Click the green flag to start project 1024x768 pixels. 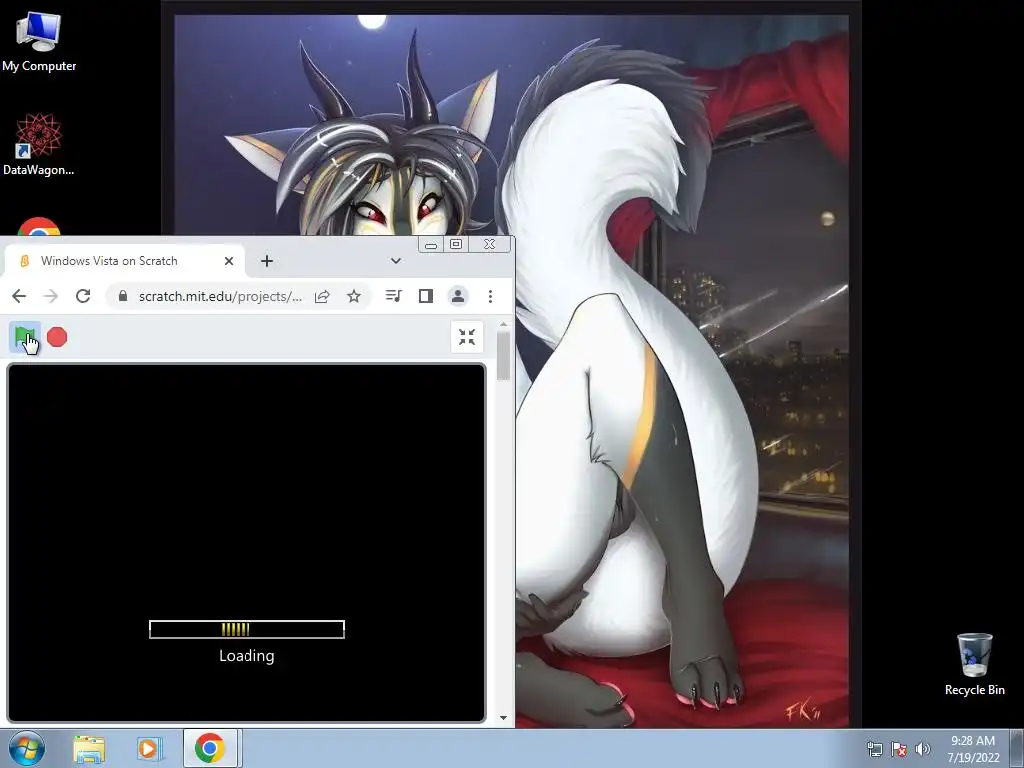pyautogui.click(x=25, y=338)
